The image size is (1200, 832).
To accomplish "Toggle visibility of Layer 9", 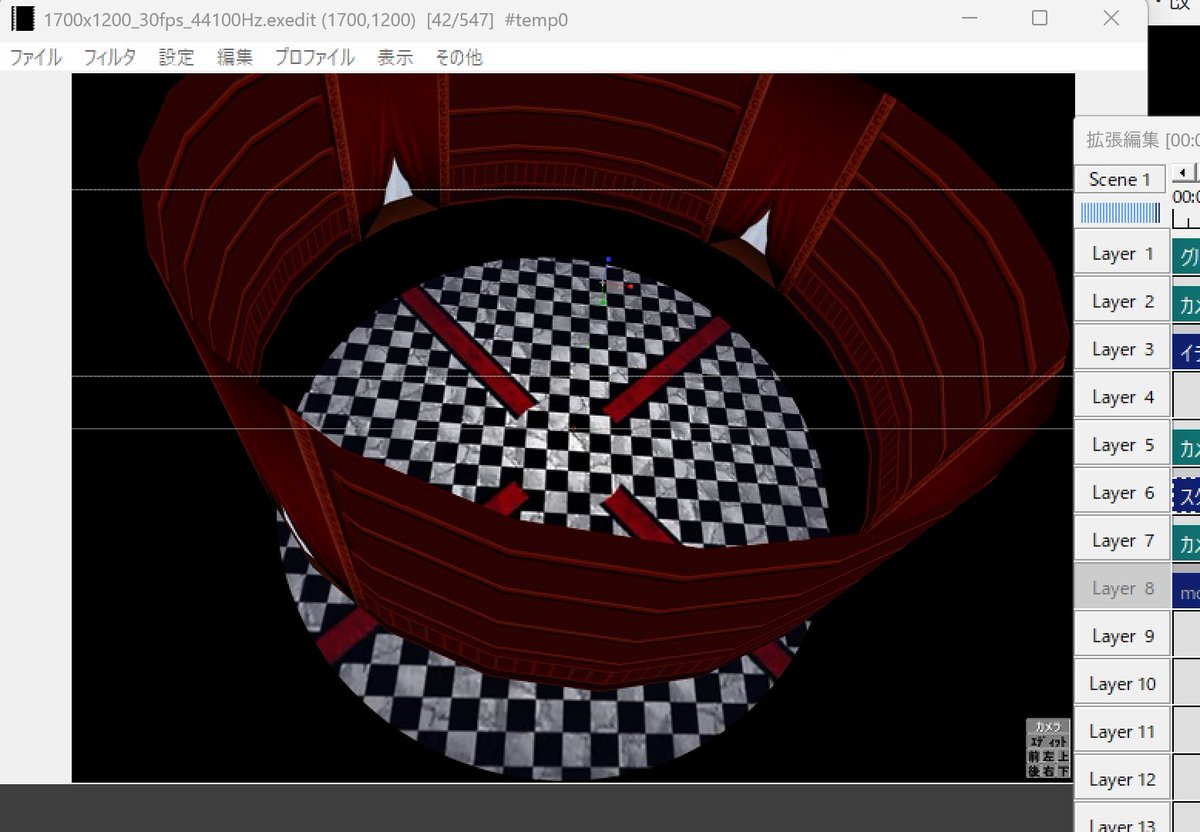I will [1122, 636].
